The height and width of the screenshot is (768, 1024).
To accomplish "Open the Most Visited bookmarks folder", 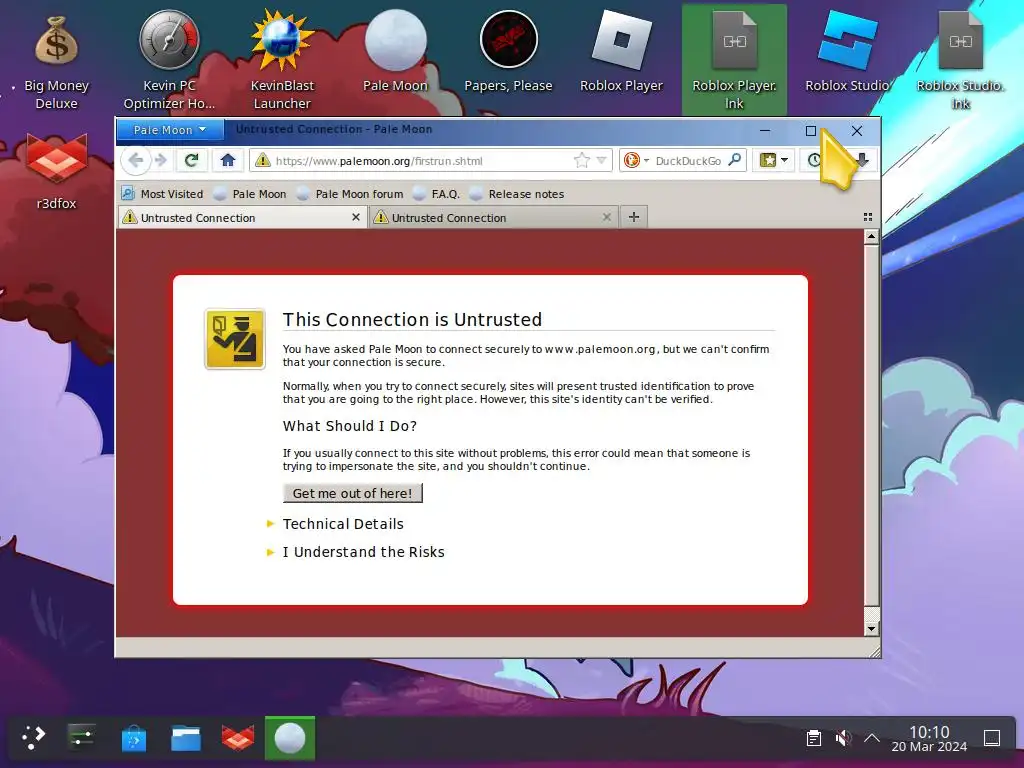I will (162, 194).
